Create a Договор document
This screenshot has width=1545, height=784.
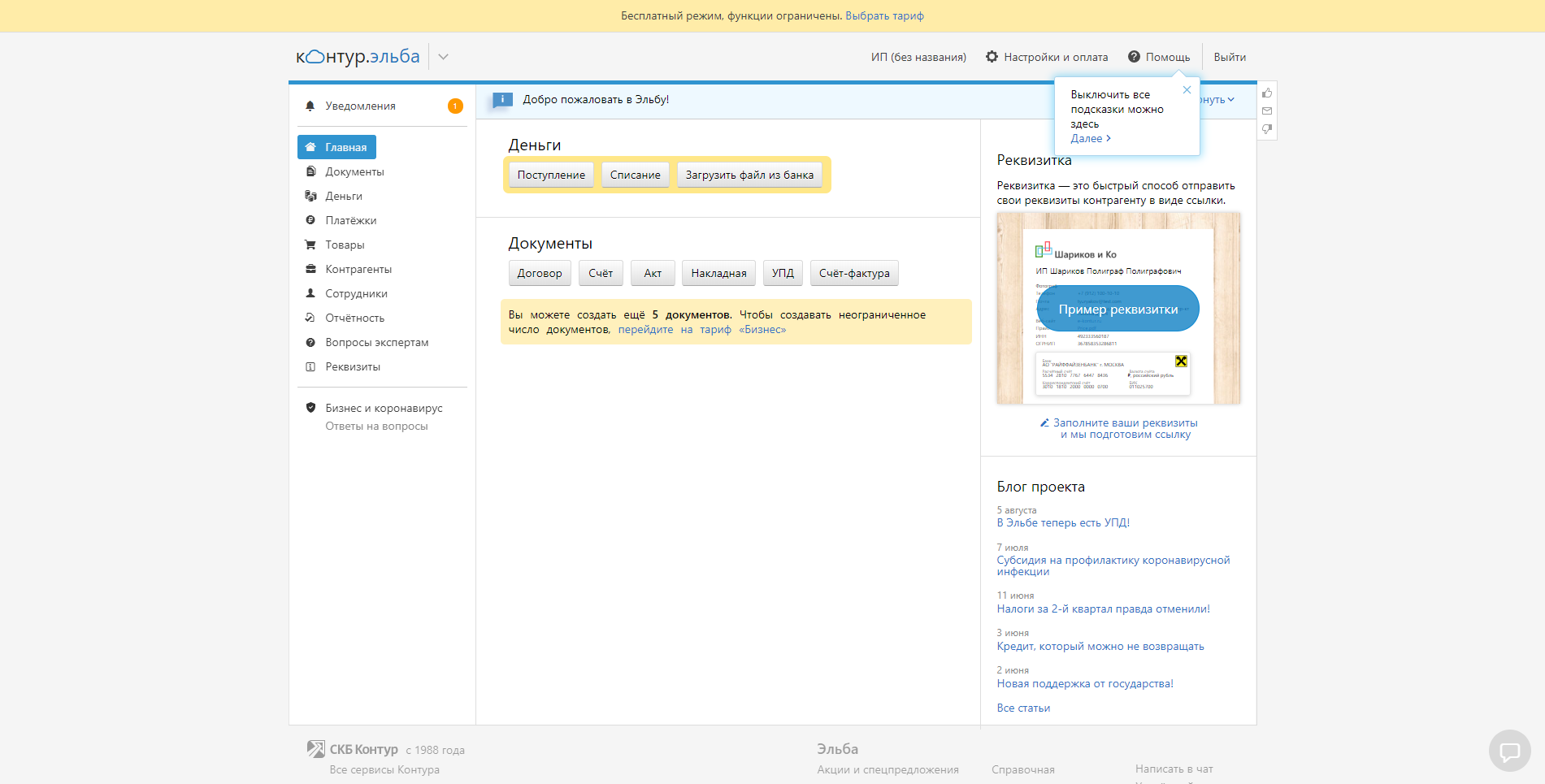[540, 273]
